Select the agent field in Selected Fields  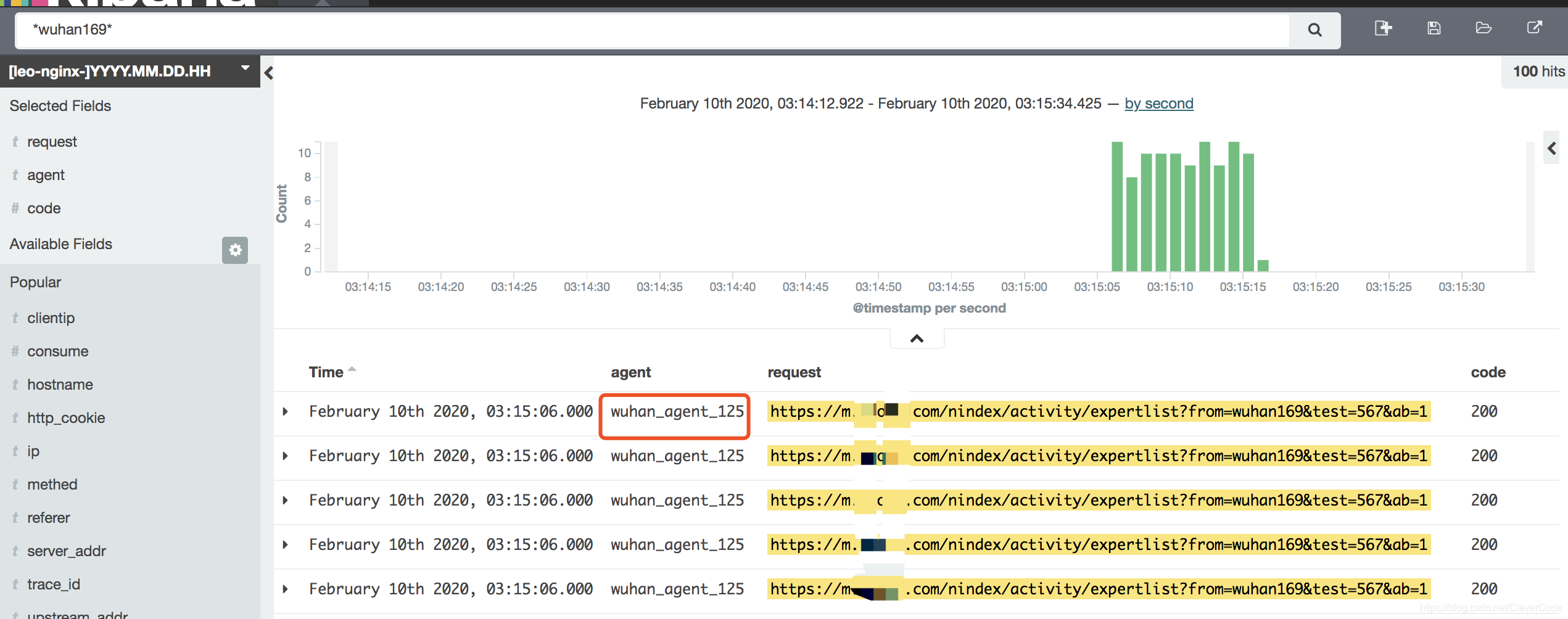tap(46, 175)
